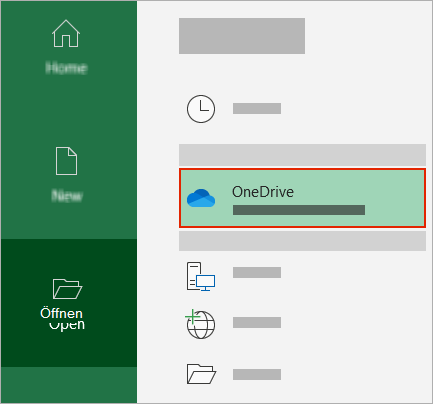The image size is (433, 404).
Task: Go to the Home tab label
Action: [66, 68]
